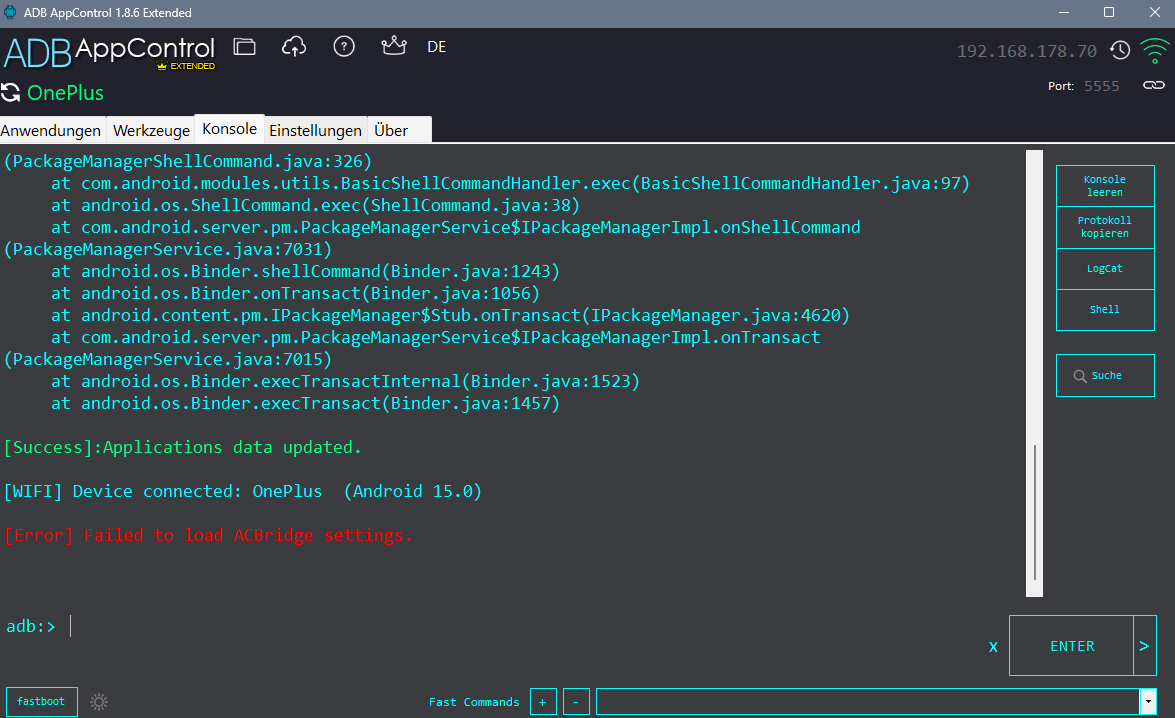The height and width of the screenshot is (718, 1175).
Task: Click the ADB AppControl logo
Action: pyautogui.click(x=109, y=52)
